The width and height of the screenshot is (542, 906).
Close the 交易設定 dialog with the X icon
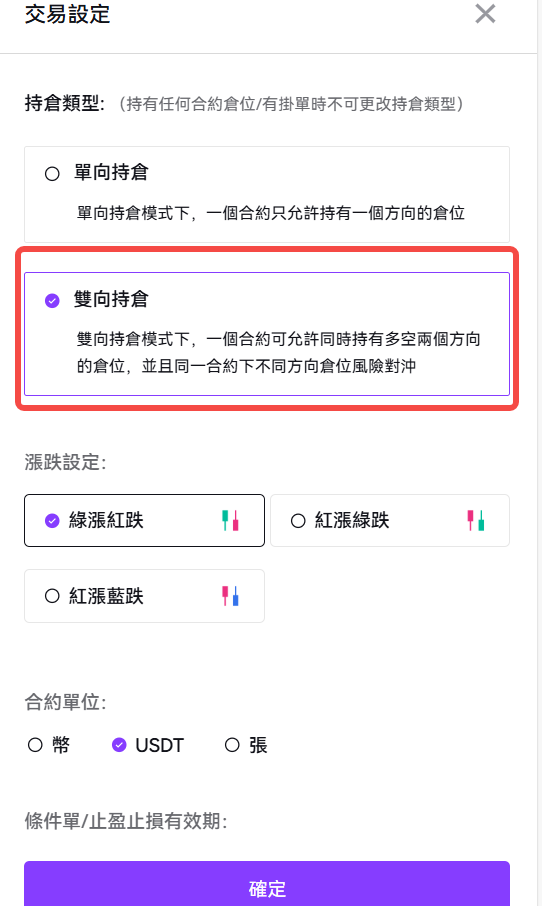(485, 13)
